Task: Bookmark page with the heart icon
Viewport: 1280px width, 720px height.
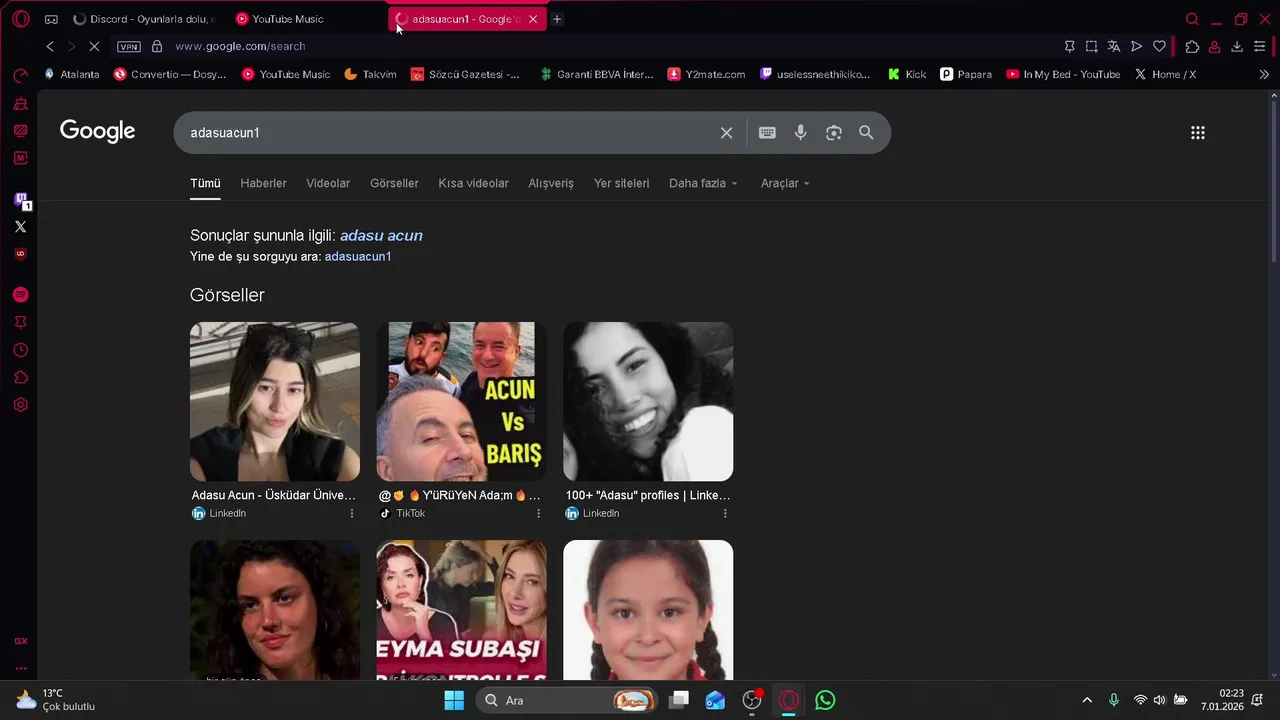Action: click(1159, 46)
